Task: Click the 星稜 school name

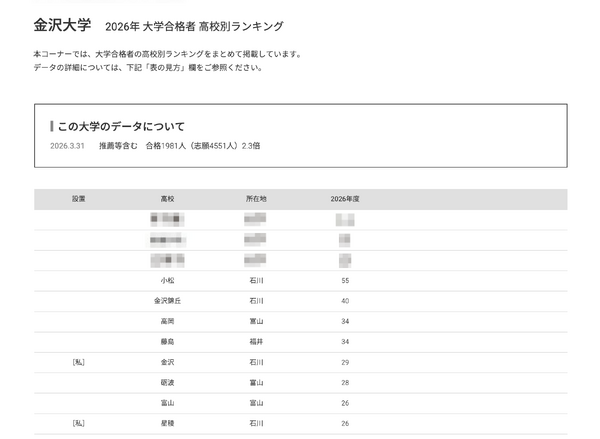Action: (167, 423)
